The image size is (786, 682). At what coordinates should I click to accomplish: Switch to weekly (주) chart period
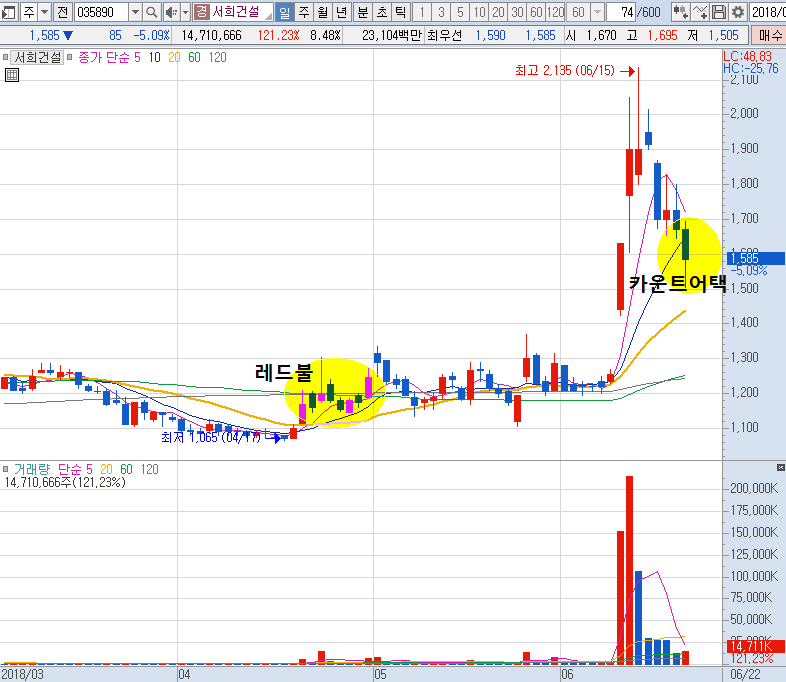(x=304, y=12)
